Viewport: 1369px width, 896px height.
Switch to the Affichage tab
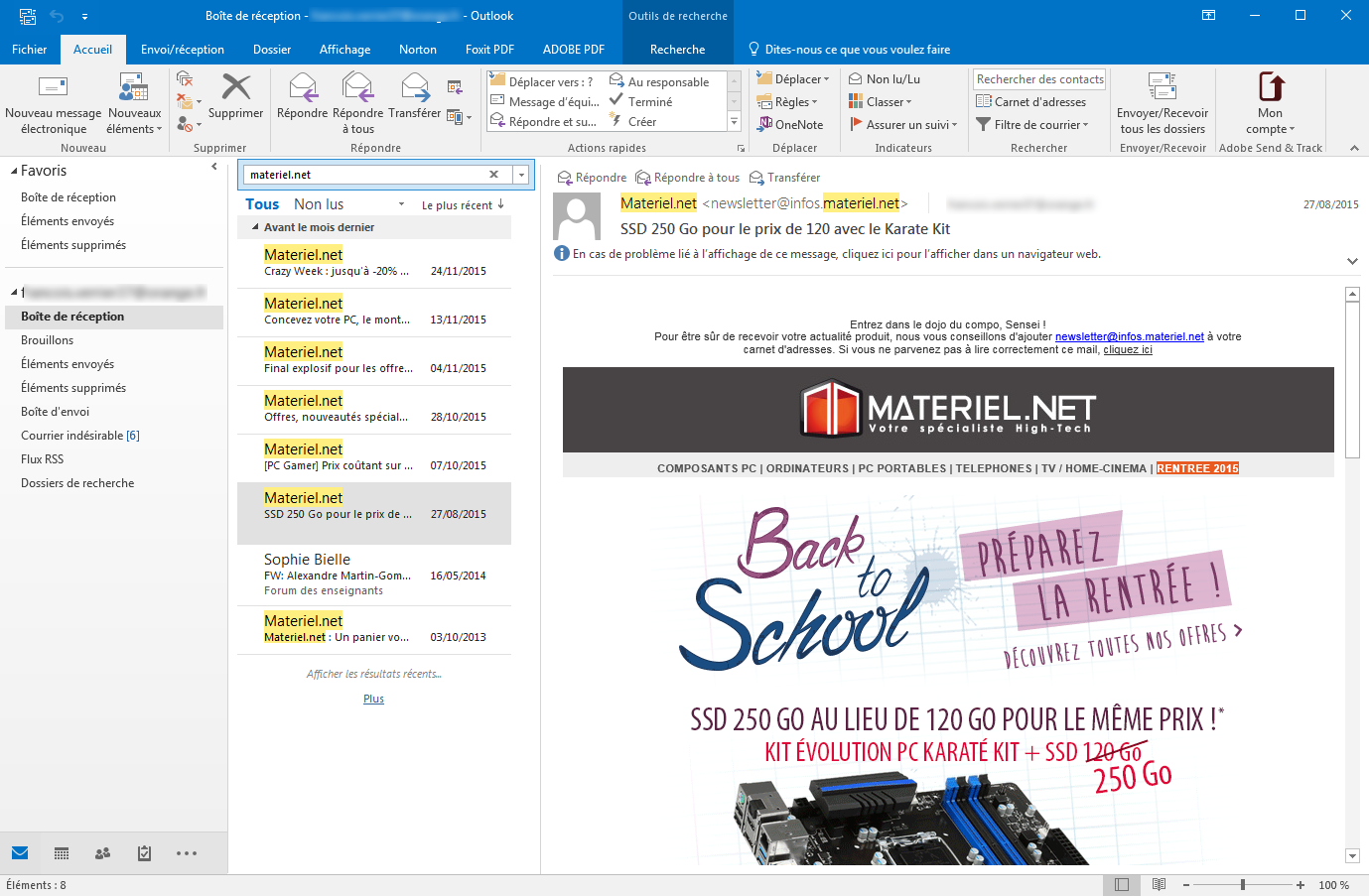(x=344, y=49)
